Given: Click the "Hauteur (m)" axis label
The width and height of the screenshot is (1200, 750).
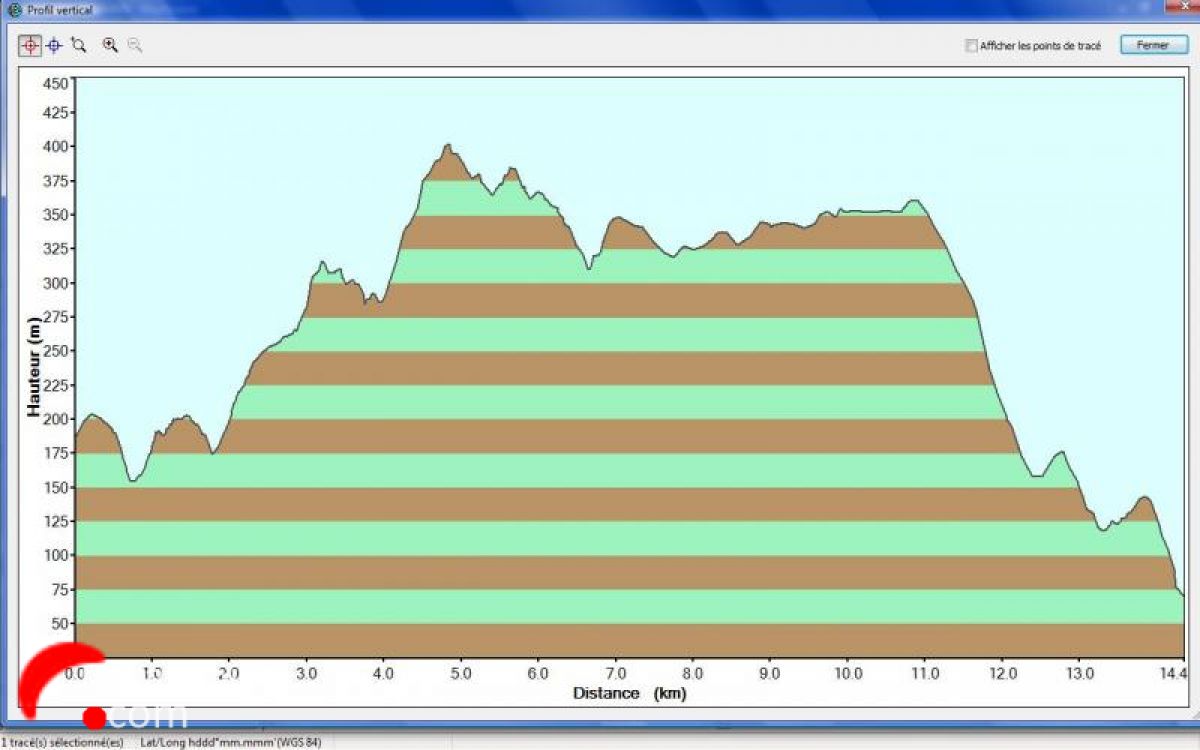Looking at the screenshot, I should pyautogui.click(x=34, y=367).
